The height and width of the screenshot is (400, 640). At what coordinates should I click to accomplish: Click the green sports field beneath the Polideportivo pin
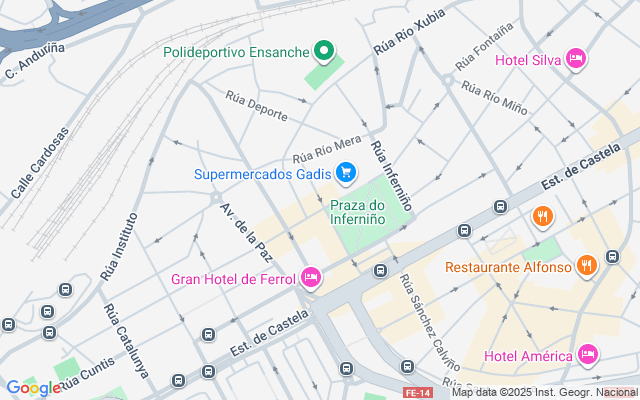[324, 72]
